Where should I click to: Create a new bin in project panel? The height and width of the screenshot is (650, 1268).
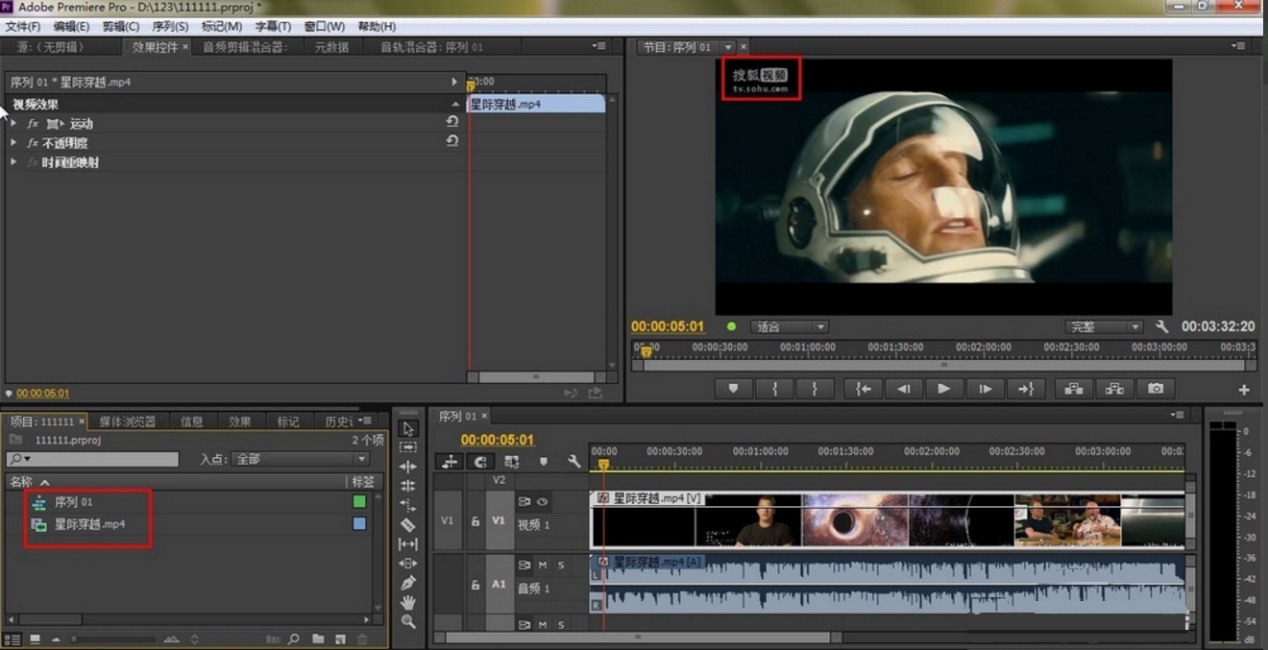[318, 639]
